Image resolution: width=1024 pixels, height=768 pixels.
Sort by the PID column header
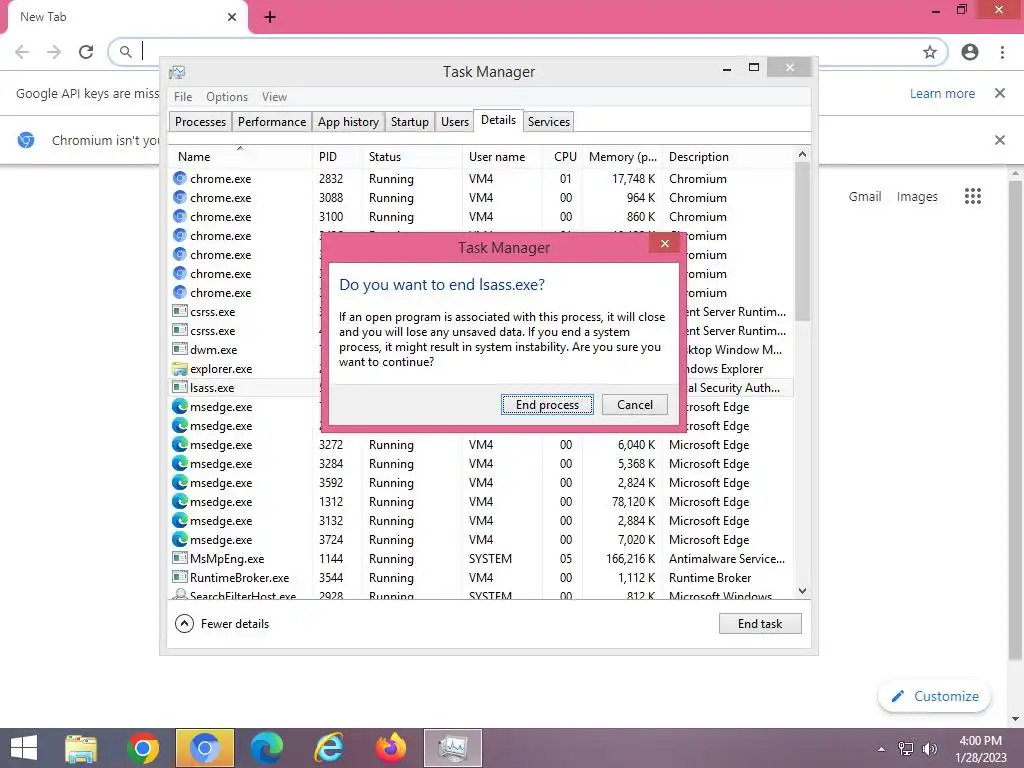click(337, 157)
